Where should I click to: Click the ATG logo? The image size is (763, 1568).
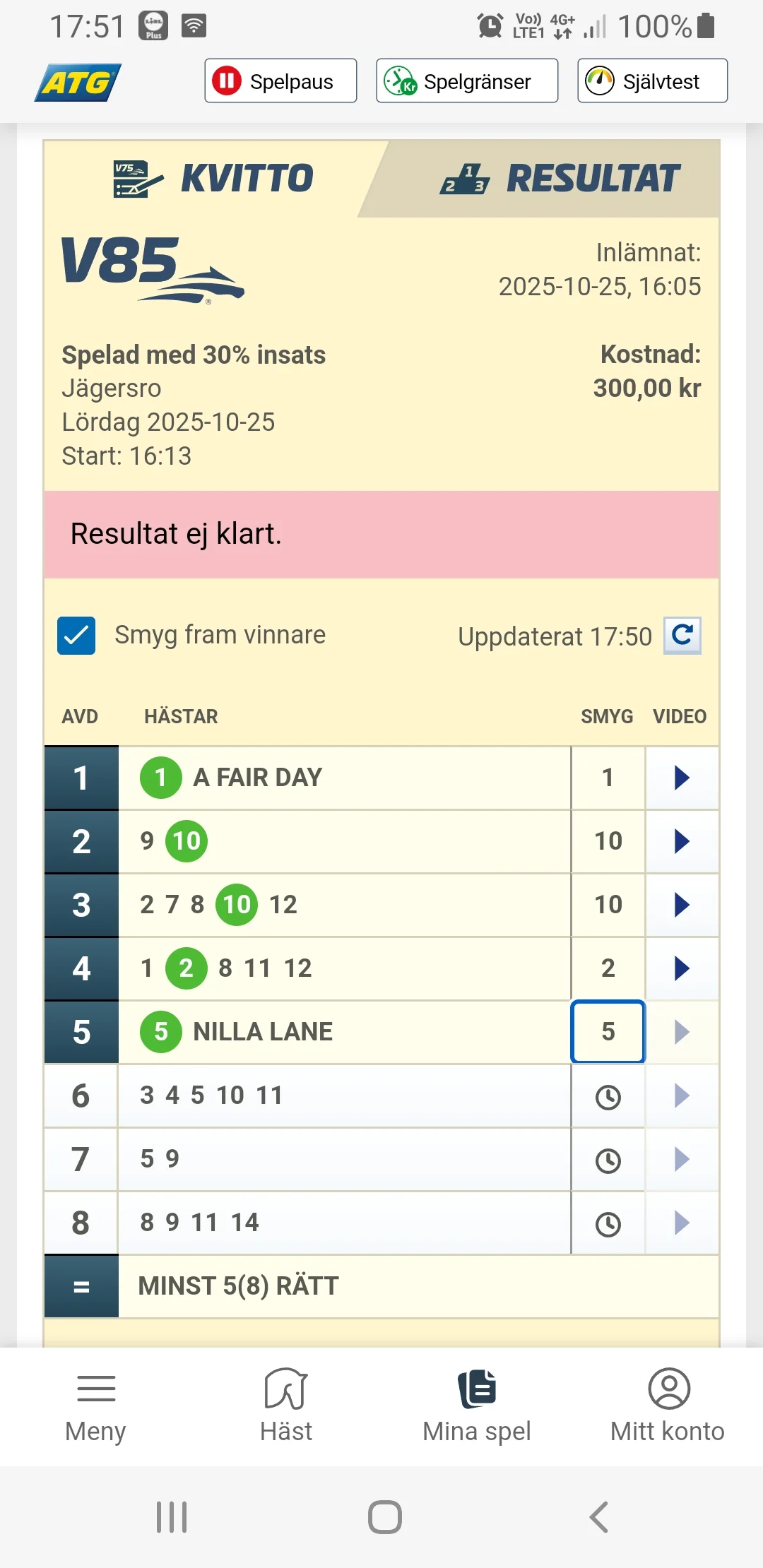click(75, 81)
